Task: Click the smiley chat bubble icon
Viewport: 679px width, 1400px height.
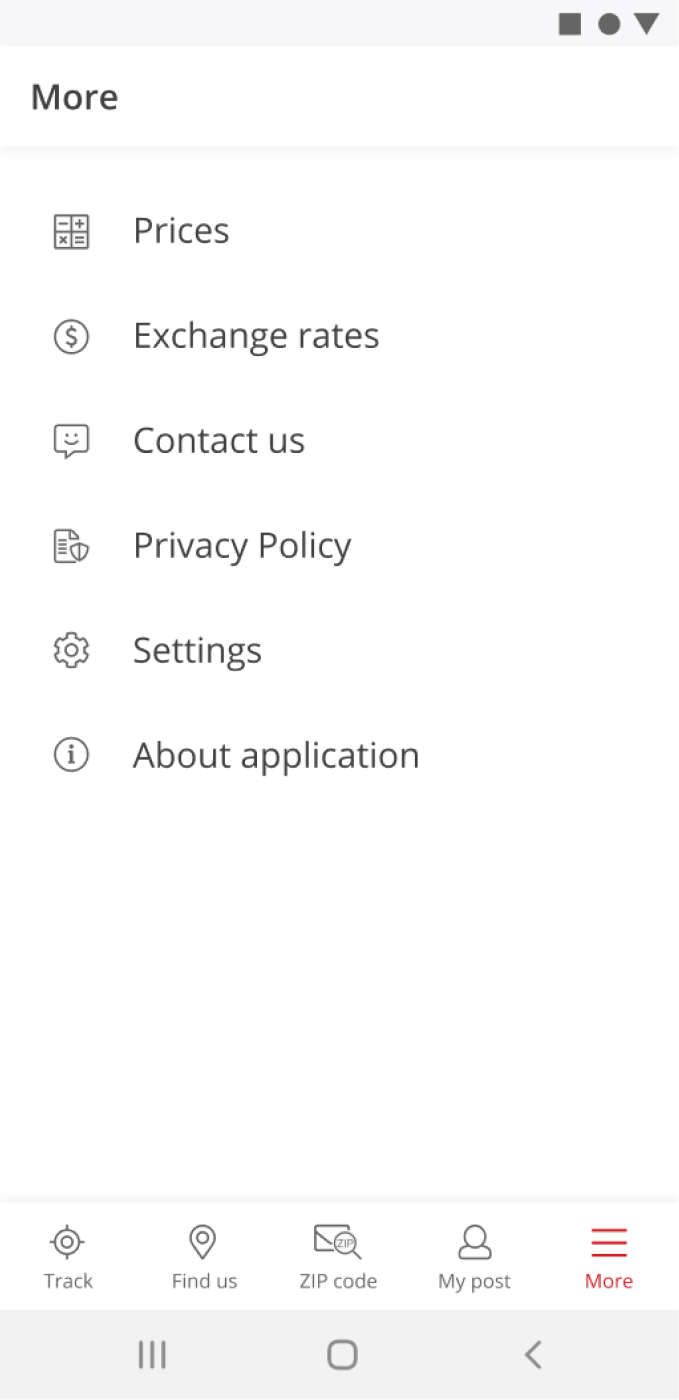Action: [71, 441]
